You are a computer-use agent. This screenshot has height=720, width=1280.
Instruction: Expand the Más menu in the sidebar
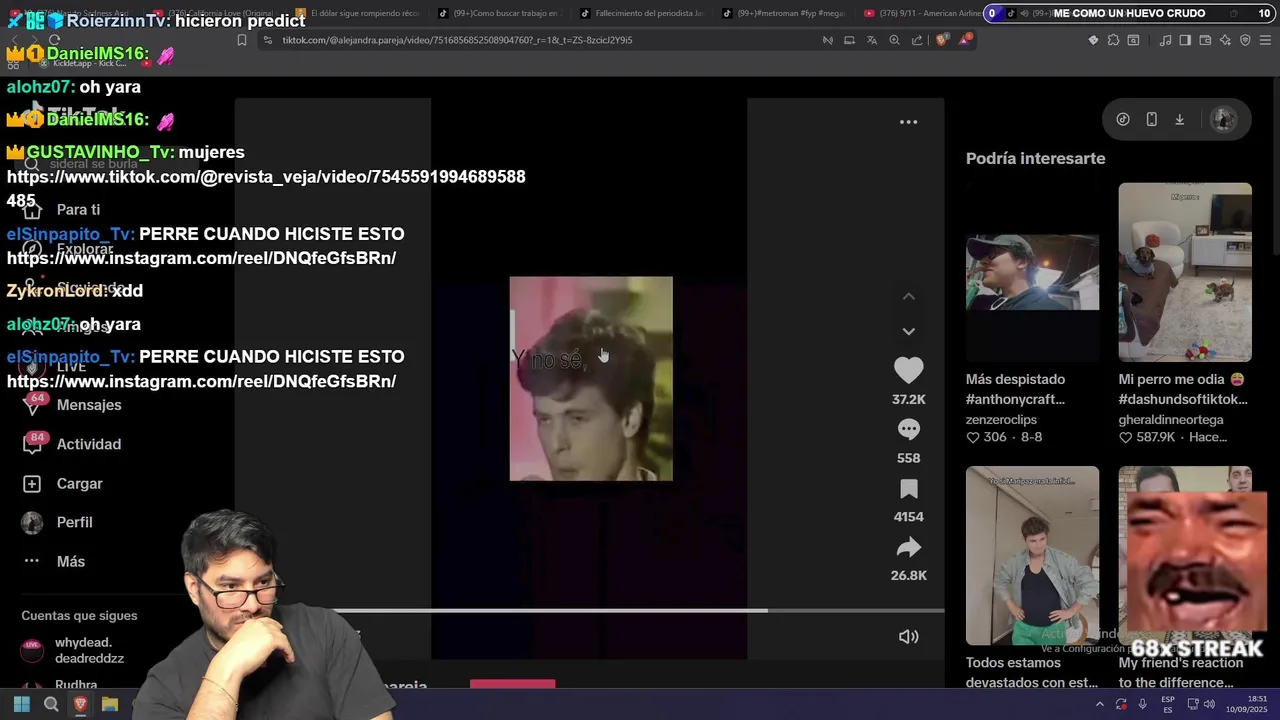[71, 562]
